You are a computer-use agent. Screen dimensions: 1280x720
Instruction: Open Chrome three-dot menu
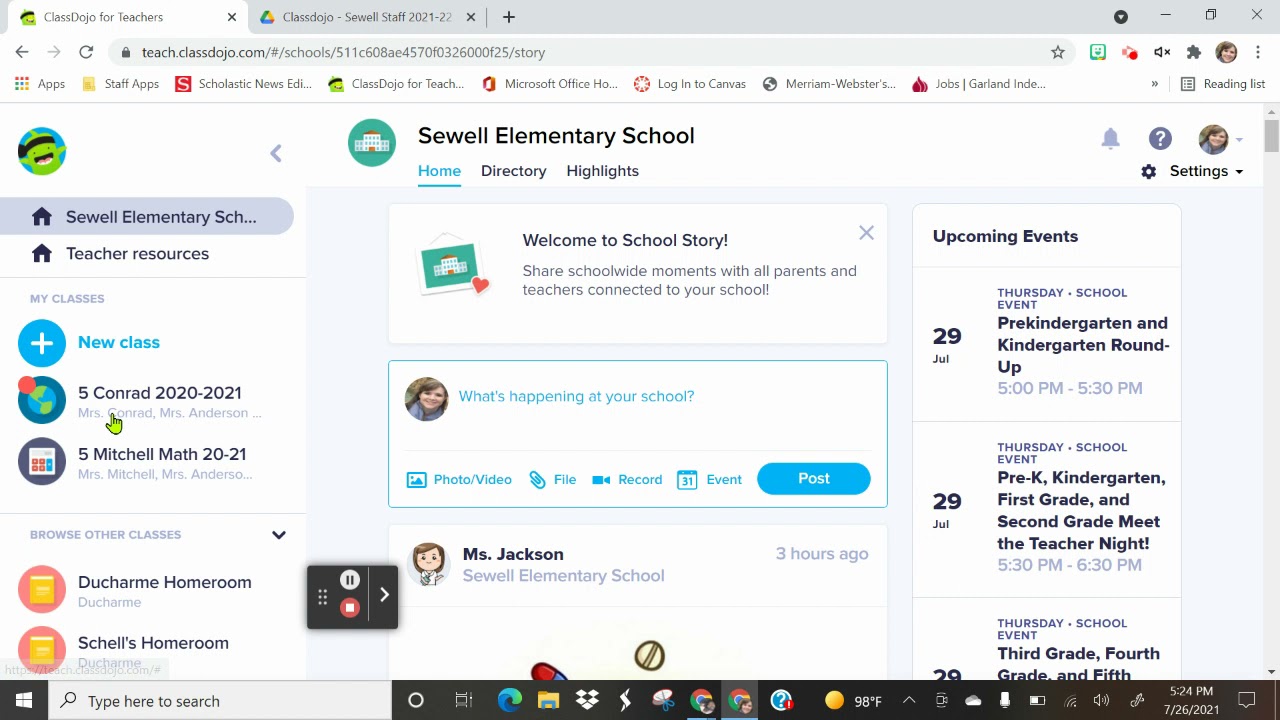[1258, 52]
